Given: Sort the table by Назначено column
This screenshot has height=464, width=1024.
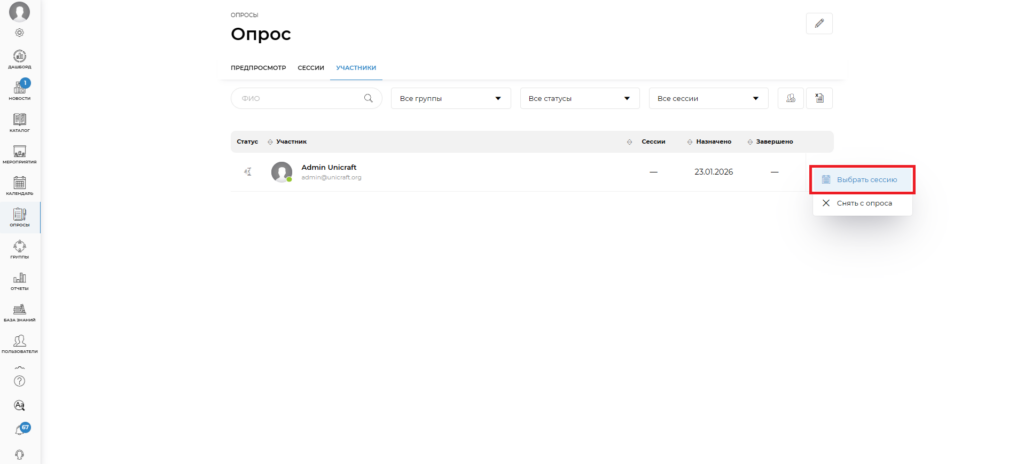Looking at the screenshot, I should click(x=714, y=142).
